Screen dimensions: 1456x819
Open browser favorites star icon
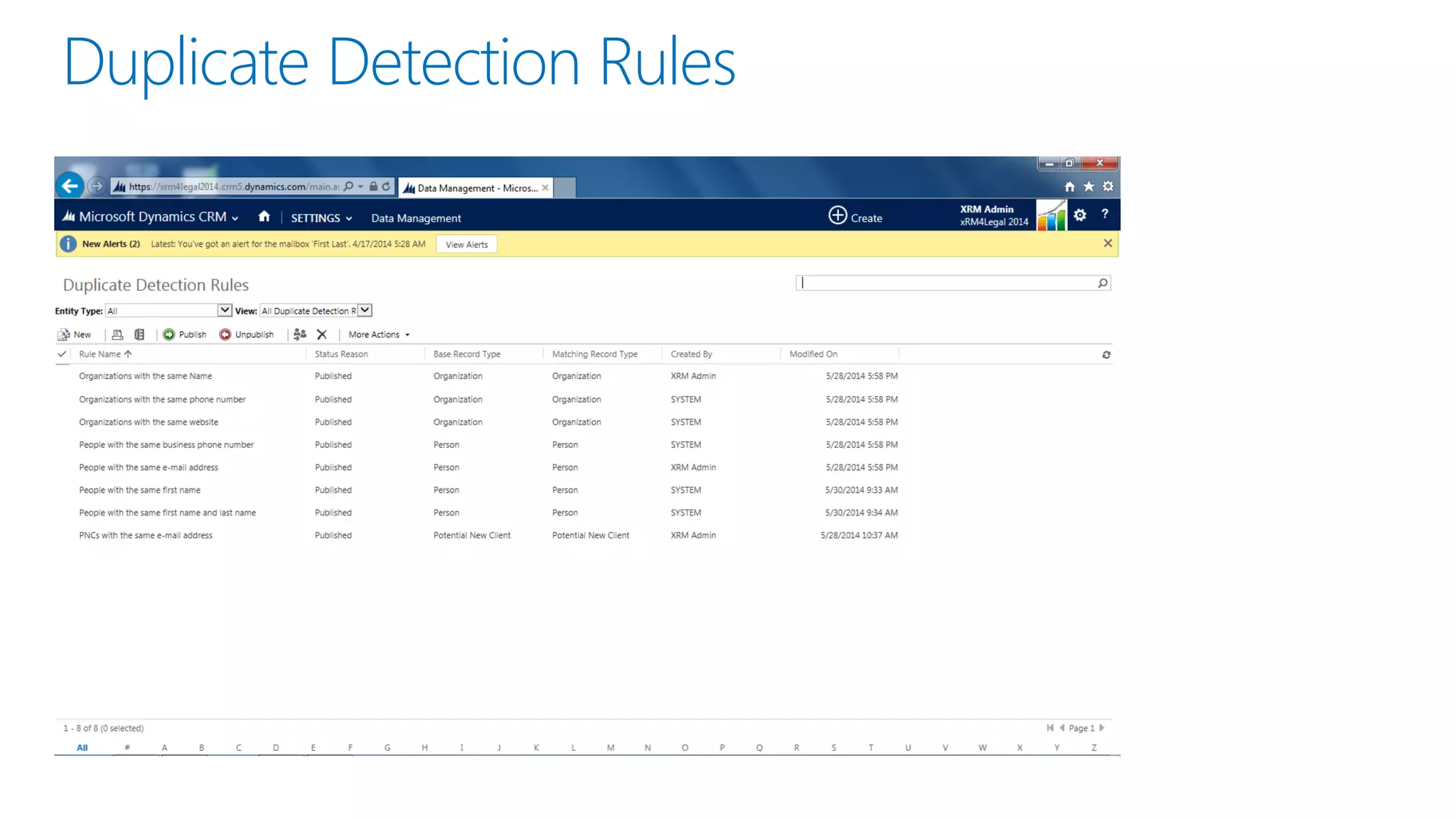pos(1088,186)
